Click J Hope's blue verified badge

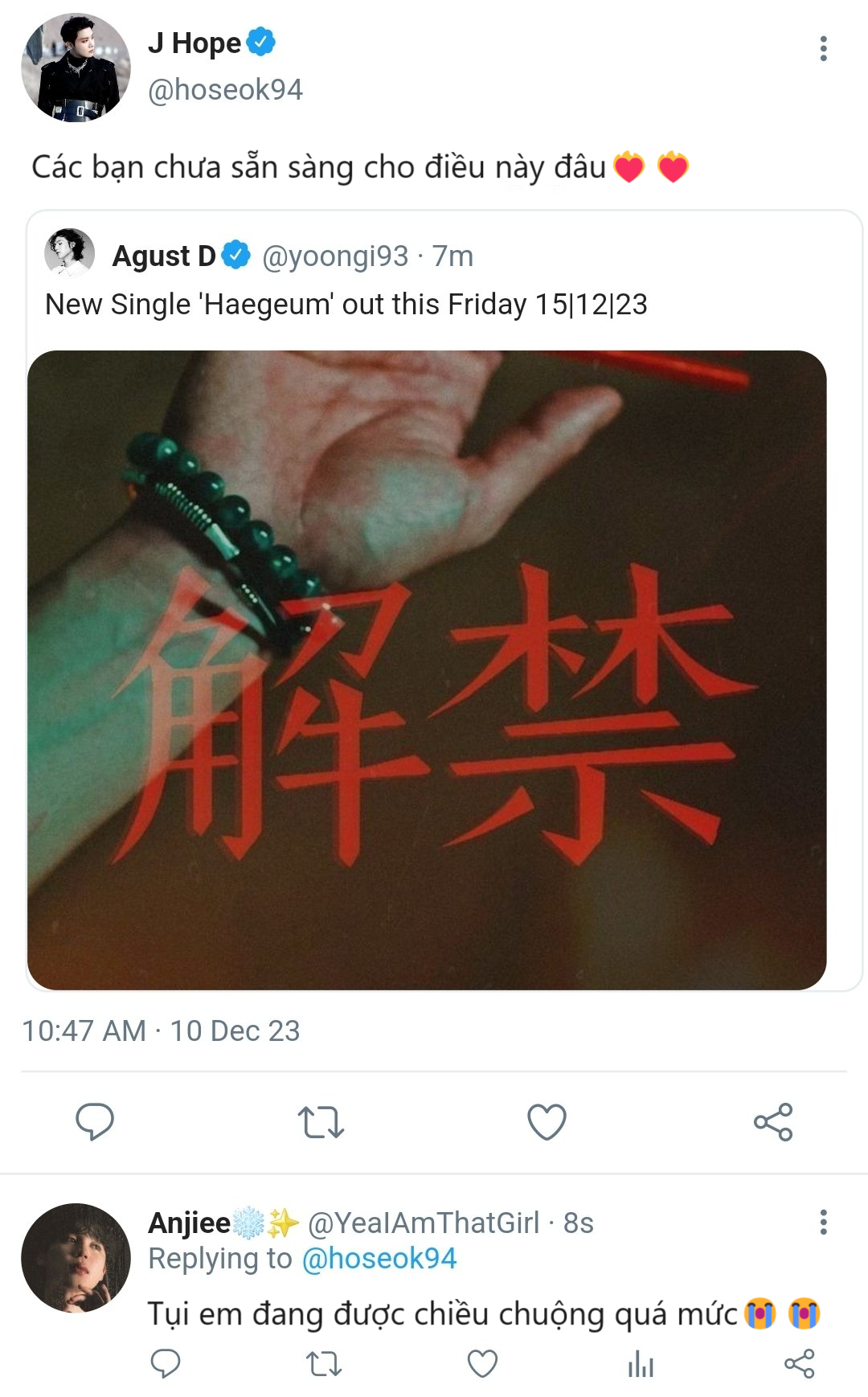260,42
